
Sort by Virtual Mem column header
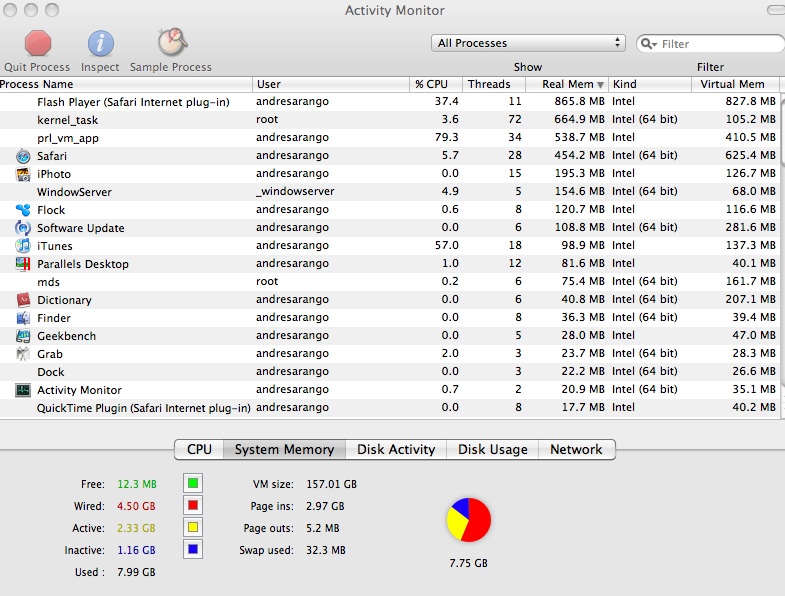[x=735, y=84]
